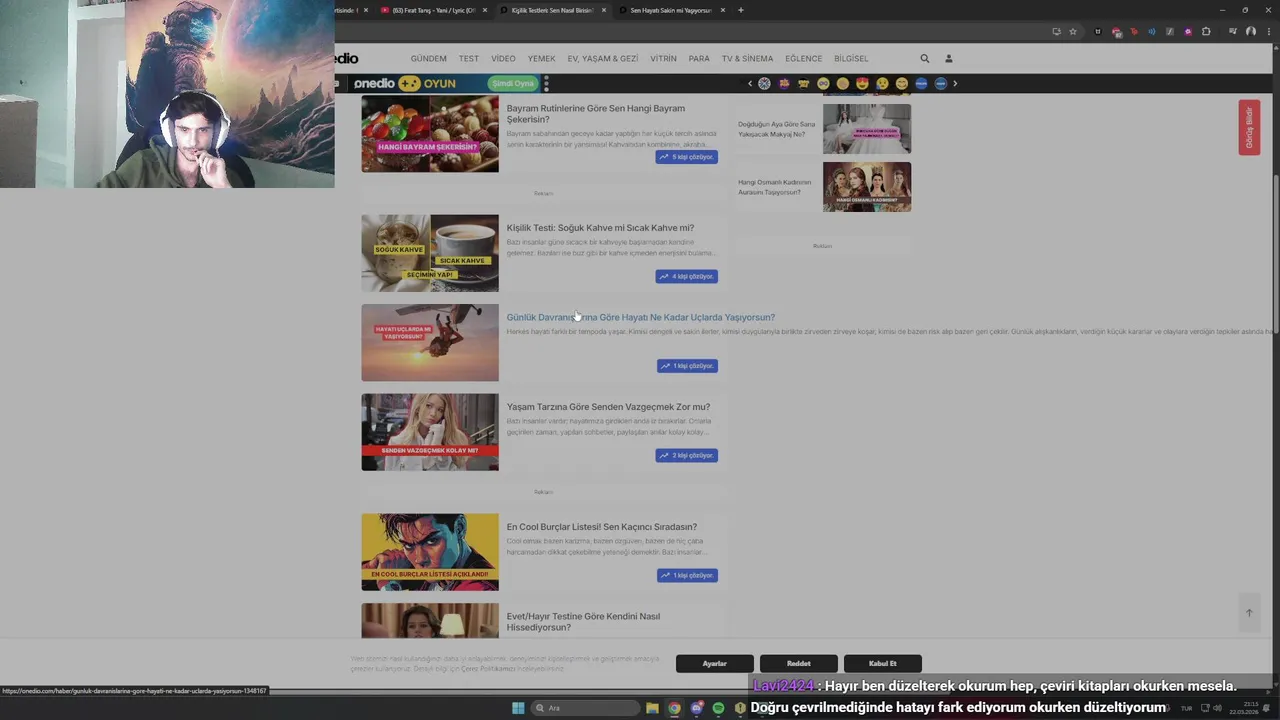
Task: Click the Şimdi Oyna button on Onedio Oyun banner
Action: click(513, 83)
